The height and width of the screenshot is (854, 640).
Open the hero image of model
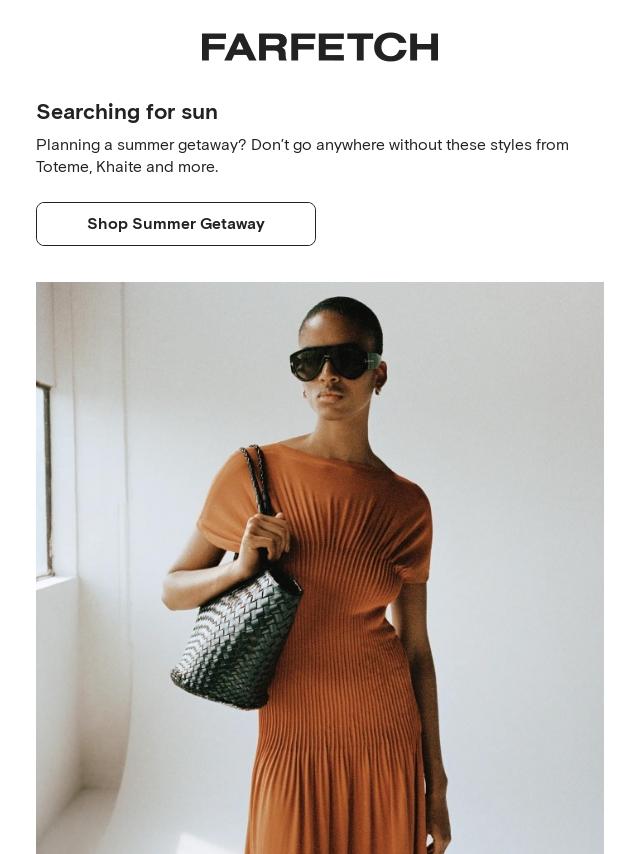click(x=320, y=568)
